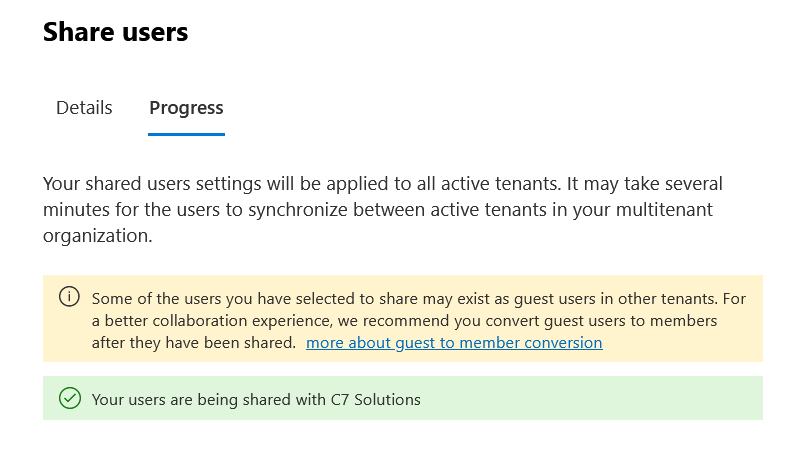Click 'Your shared users settings' opening sentence
Viewport: 801px width, 465px height.
pyautogui.click(x=150, y=185)
